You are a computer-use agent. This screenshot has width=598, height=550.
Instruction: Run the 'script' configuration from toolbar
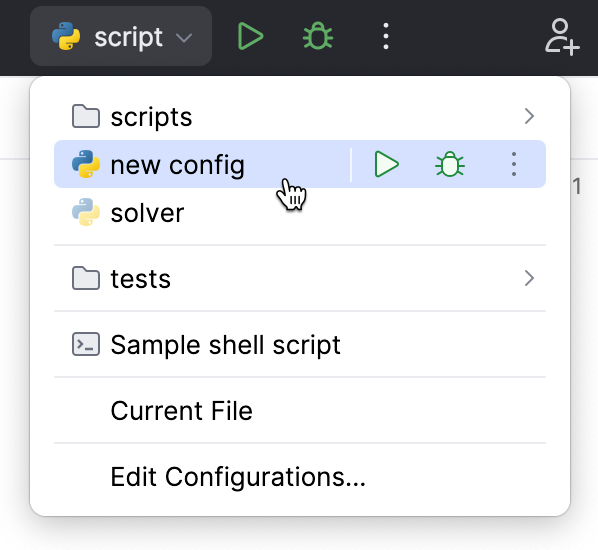250,37
